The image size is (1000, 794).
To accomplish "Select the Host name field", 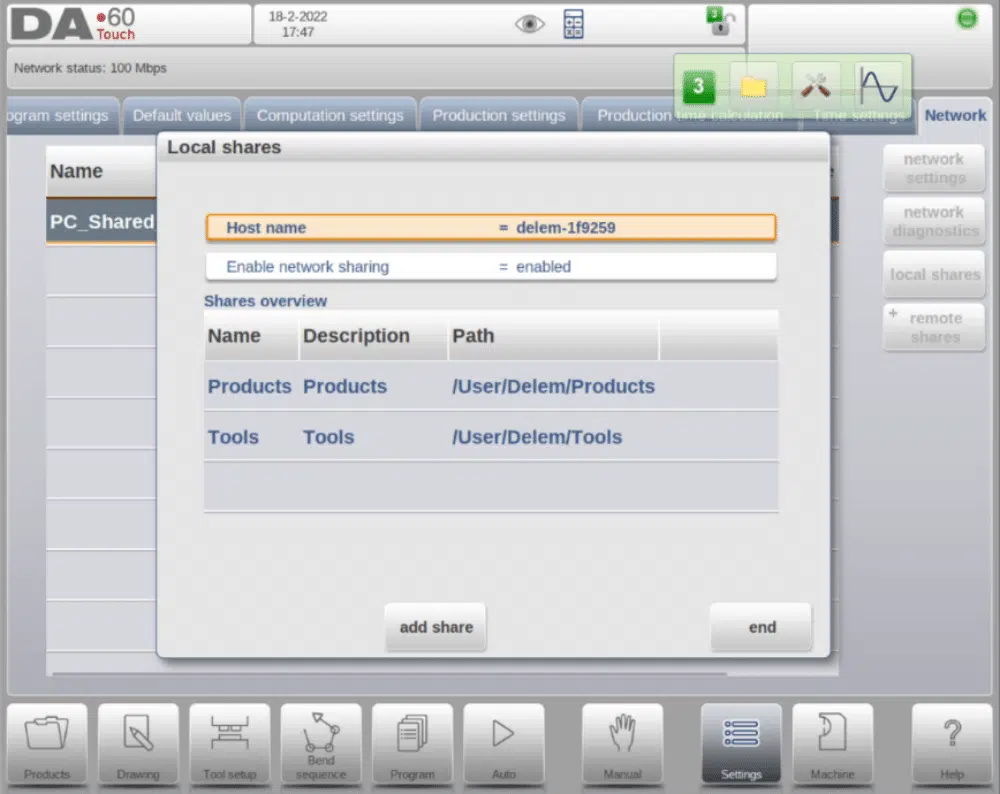I will [491, 228].
